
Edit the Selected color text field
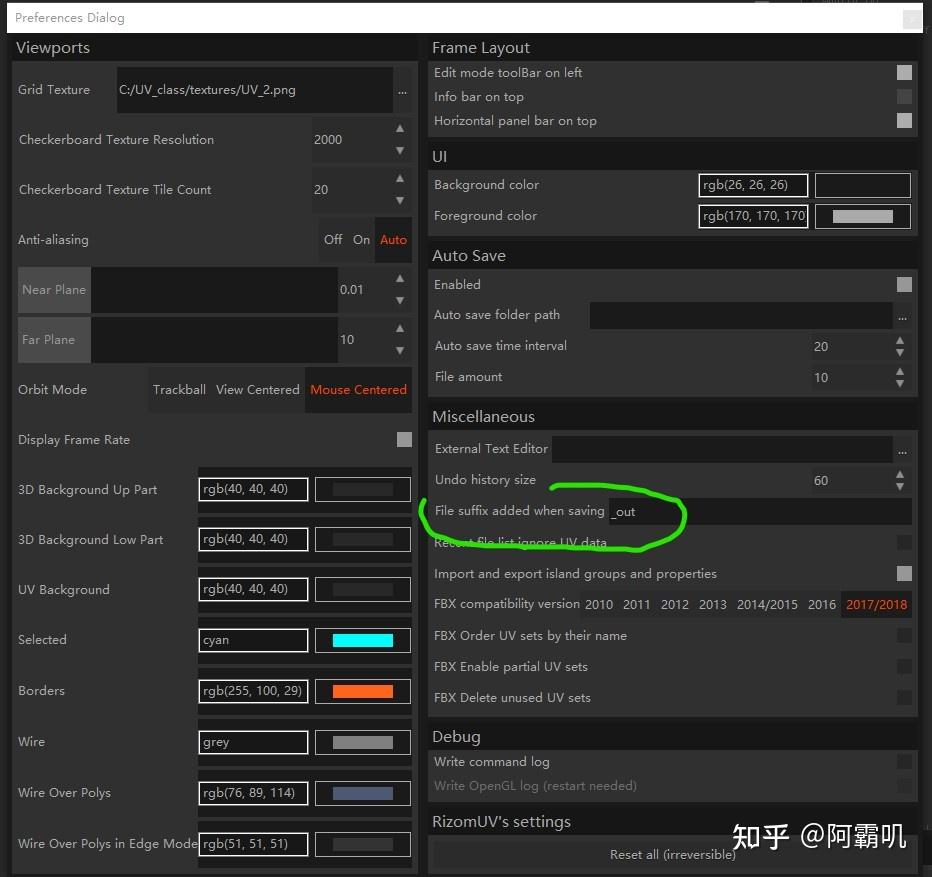[253, 640]
